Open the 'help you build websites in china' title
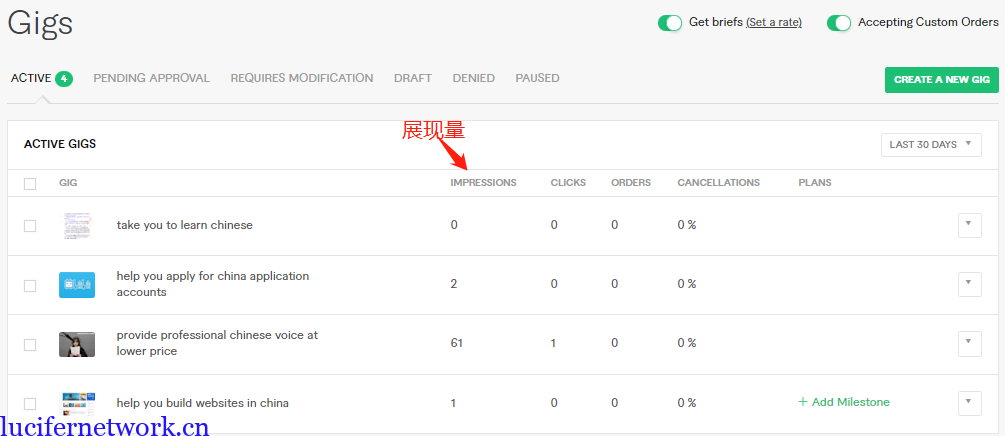Image resolution: width=1005 pixels, height=436 pixels. pos(202,403)
